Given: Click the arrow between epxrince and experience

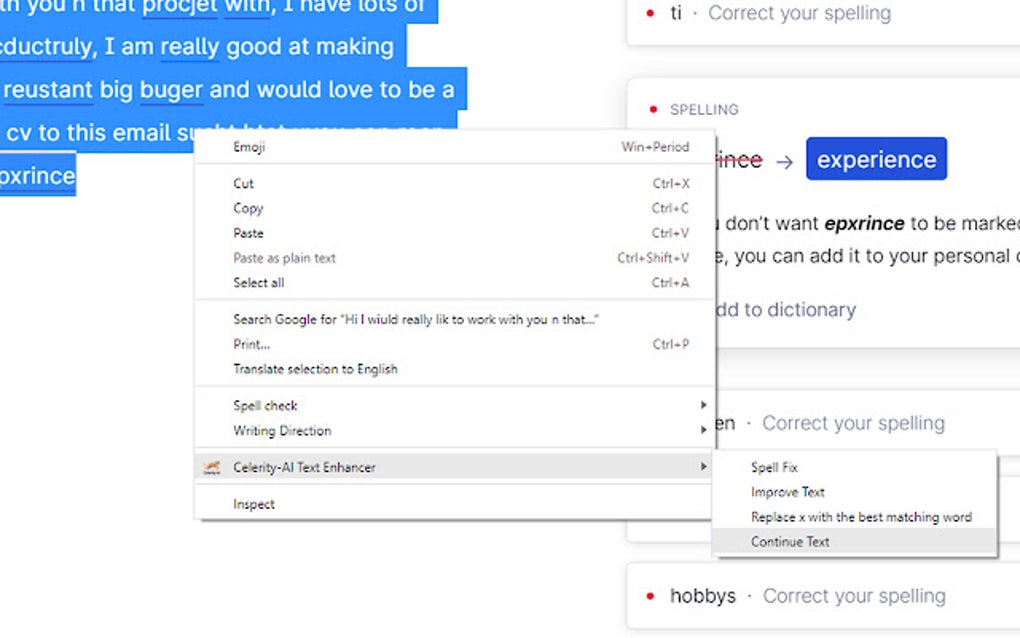Looking at the screenshot, I should (x=784, y=159).
